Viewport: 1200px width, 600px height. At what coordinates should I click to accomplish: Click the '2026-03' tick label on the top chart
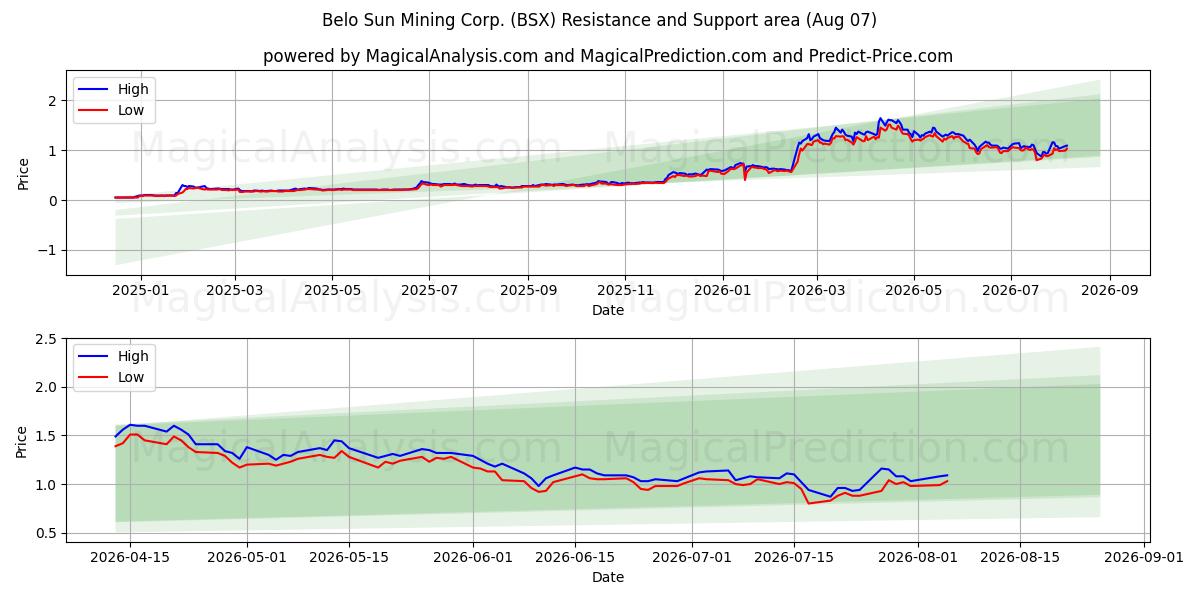coord(816,290)
